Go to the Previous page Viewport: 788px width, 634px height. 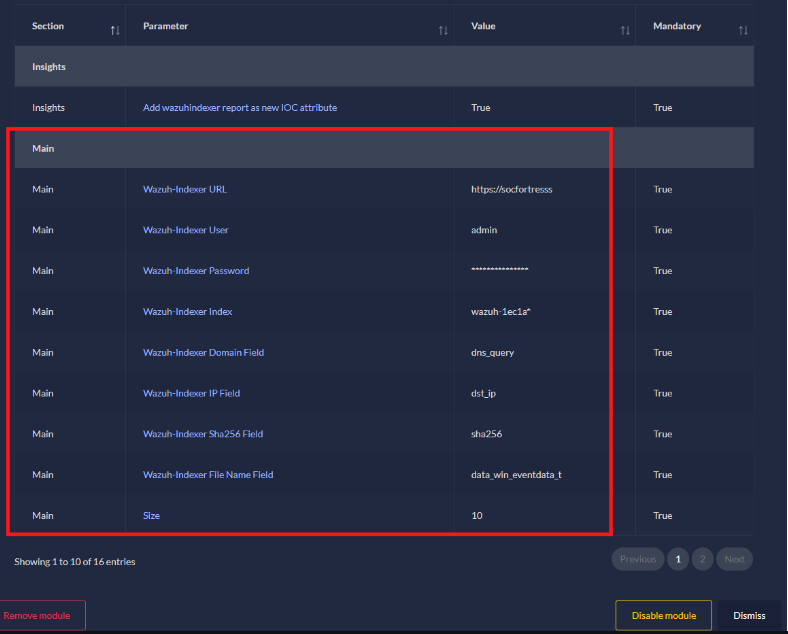tap(638, 559)
